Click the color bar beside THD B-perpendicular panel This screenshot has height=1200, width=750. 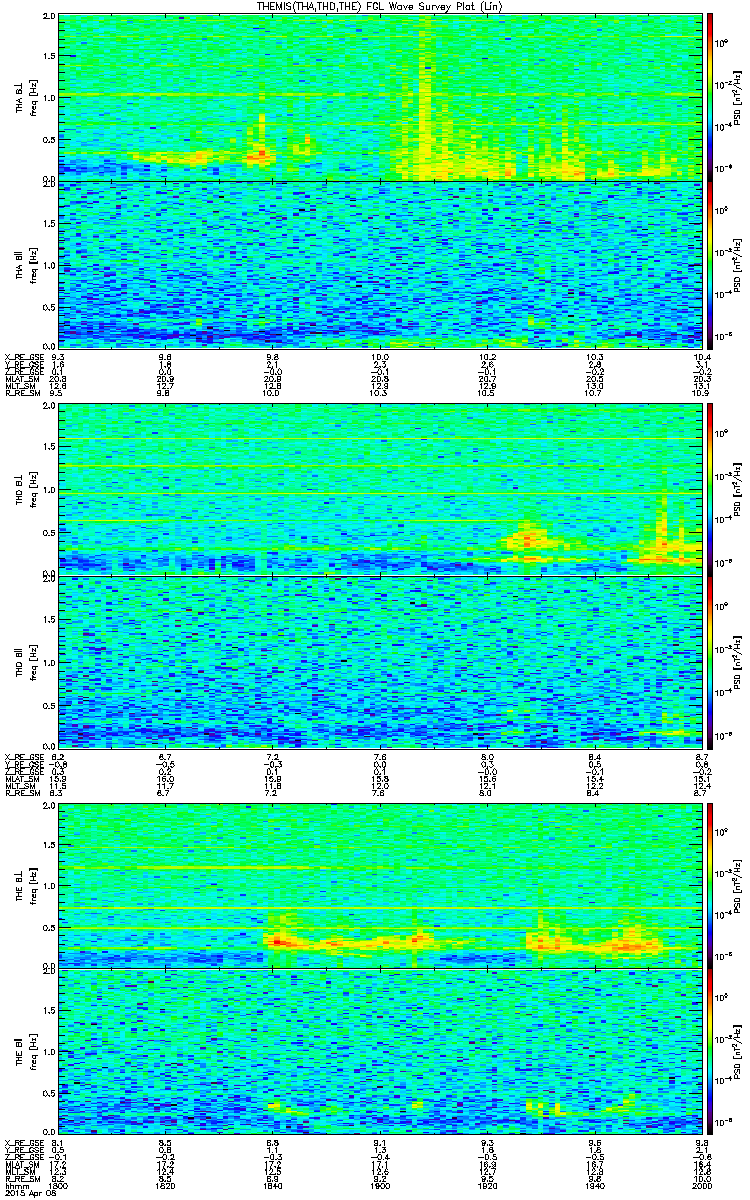pyautogui.click(x=711, y=489)
